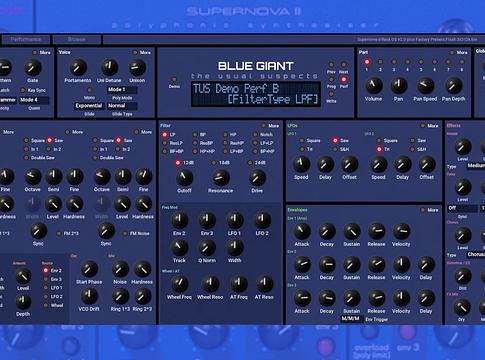Screen dimensions: 485x360
Task: Click the Pan Speed knob
Action: point(425,86)
